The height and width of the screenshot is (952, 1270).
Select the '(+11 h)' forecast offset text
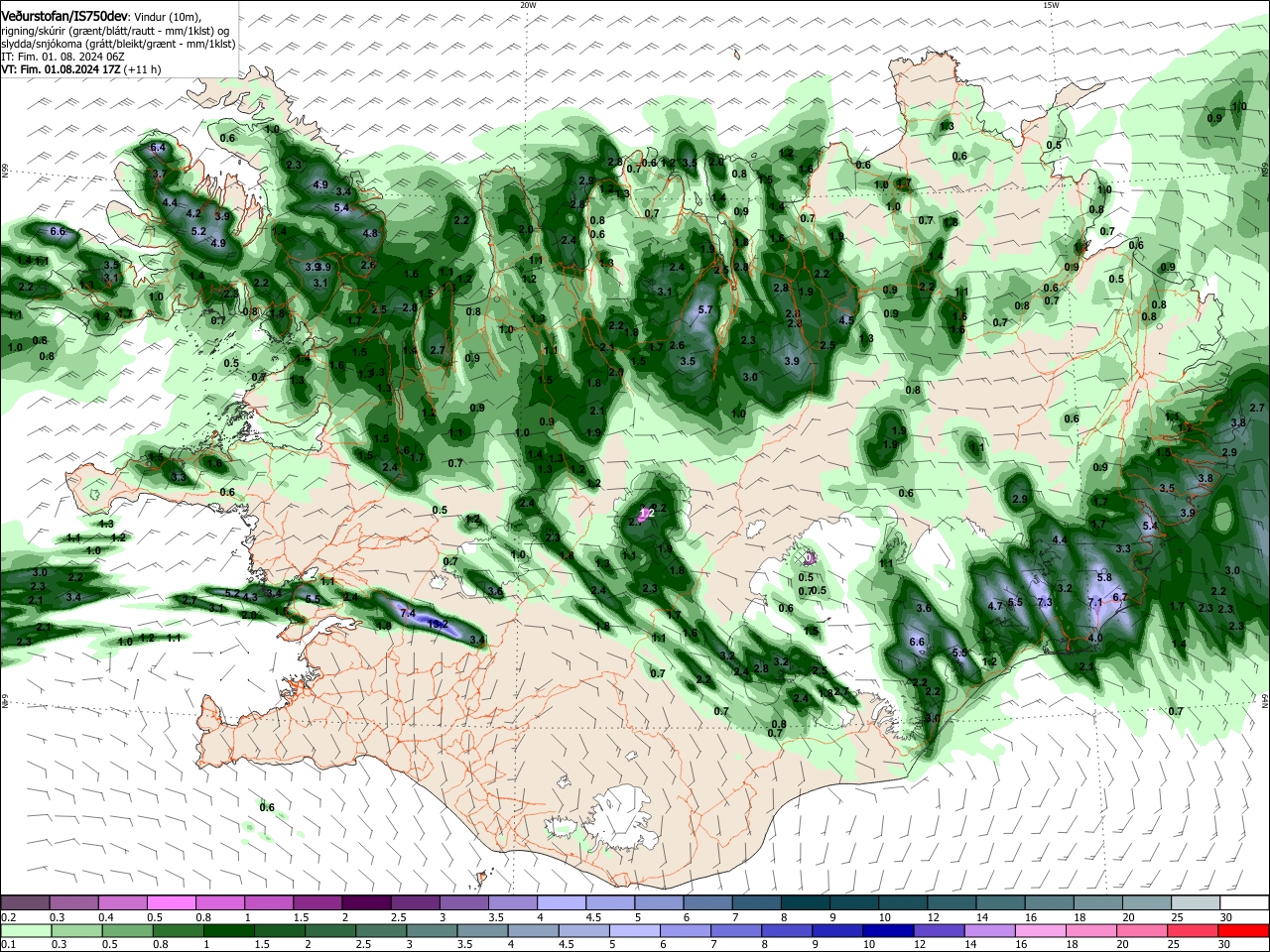pyautogui.click(x=143, y=69)
